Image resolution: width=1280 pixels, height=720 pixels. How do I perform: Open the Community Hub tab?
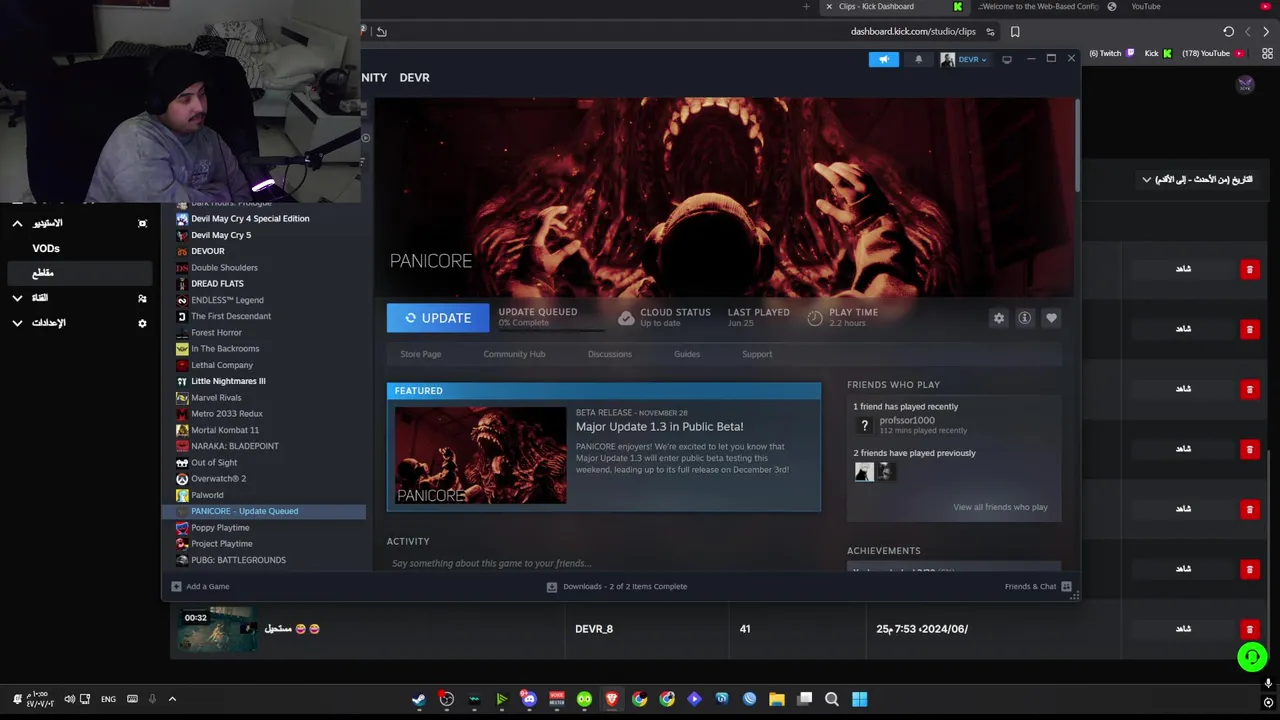tap(514, 354)
